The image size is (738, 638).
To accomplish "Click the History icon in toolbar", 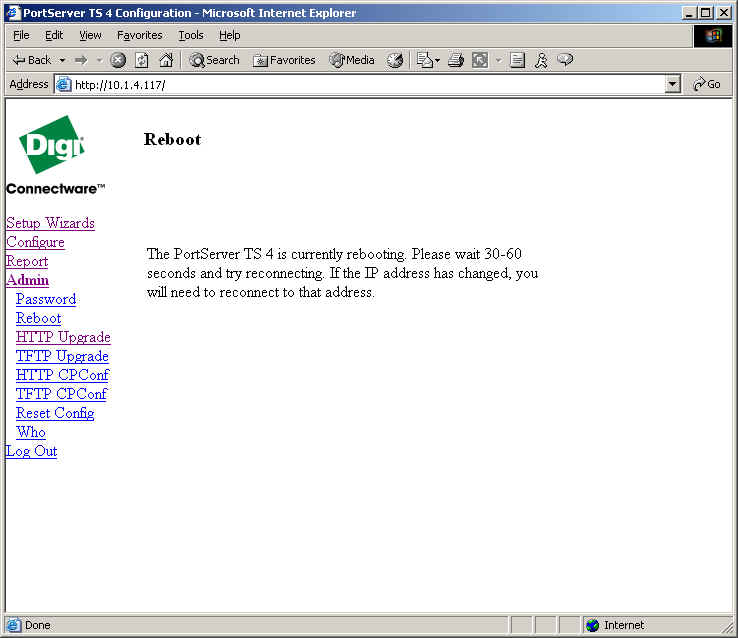I will tap(395, 60).
